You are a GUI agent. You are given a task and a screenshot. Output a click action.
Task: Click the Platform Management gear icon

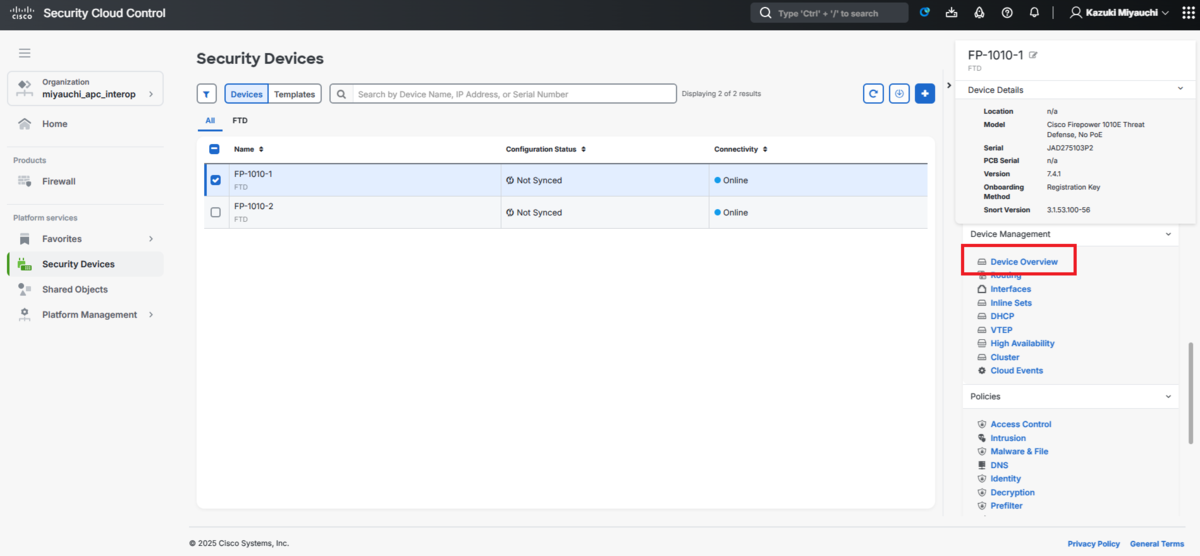[25, 314]
